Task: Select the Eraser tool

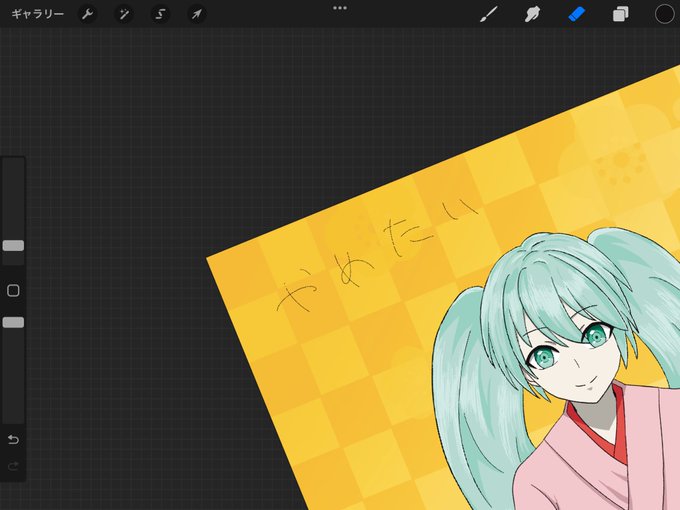Action: (576, 14)
